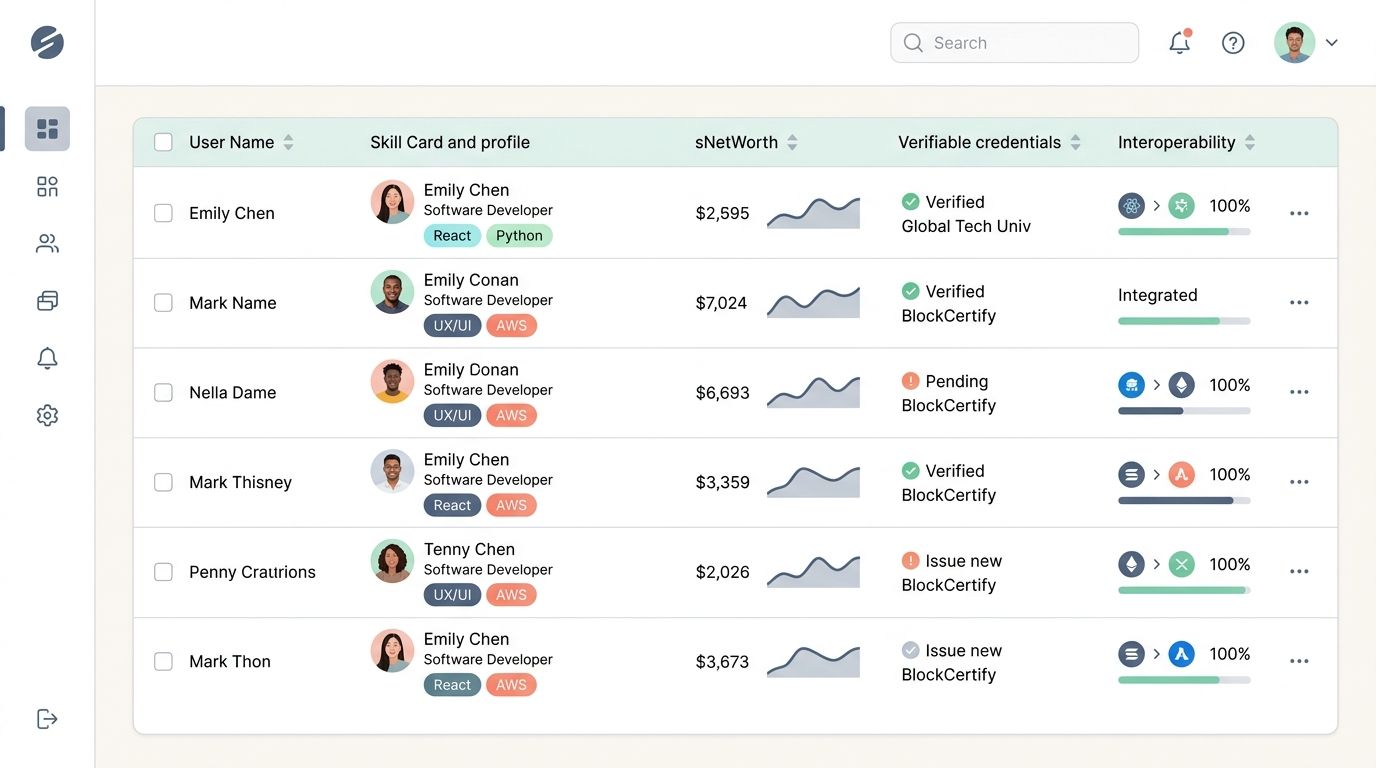The height and width of the screenshot is (768, 1376).
Task: Open more options for Penny Cratrions row
Action: point(1299,572)
